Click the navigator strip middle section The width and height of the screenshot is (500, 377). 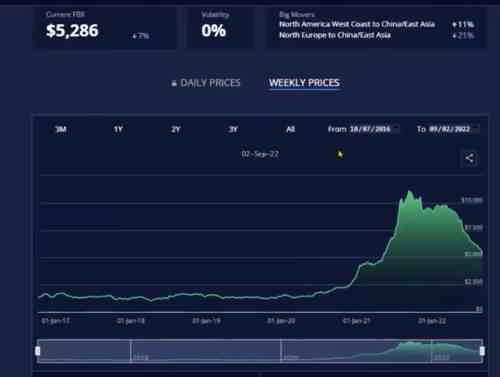tap(260, 351)
